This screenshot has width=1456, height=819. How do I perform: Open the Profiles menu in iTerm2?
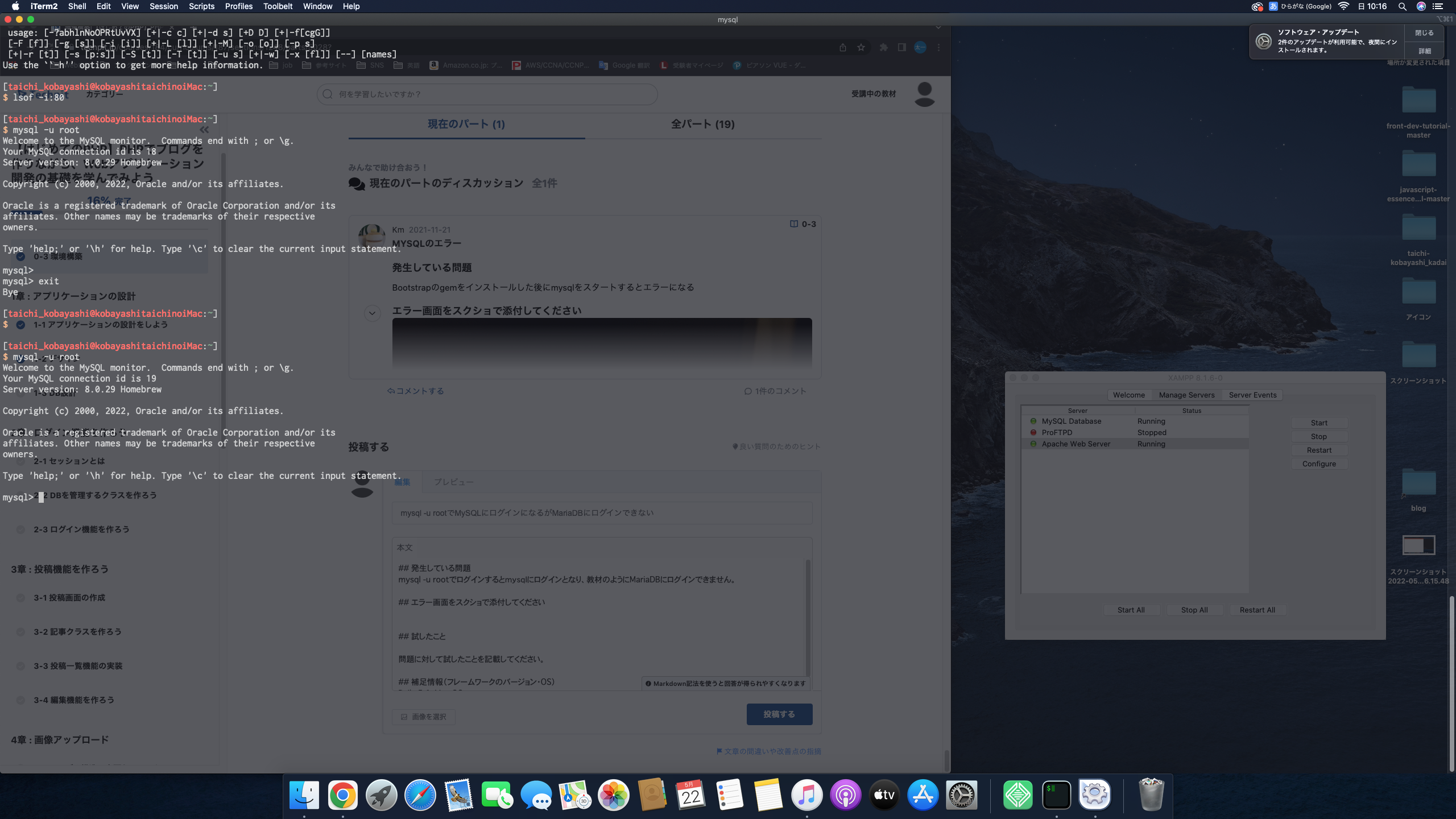(238, 6)
